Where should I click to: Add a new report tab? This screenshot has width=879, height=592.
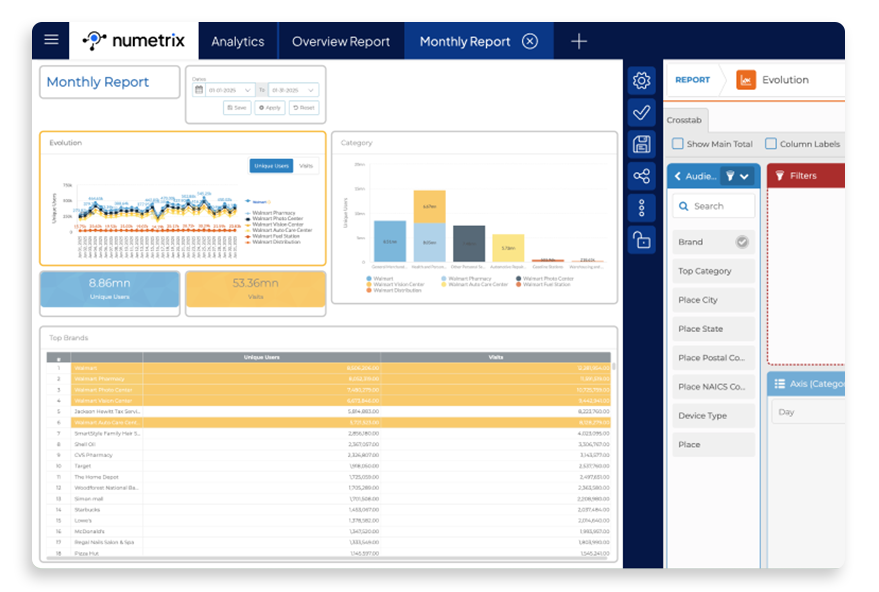[579, 41]
